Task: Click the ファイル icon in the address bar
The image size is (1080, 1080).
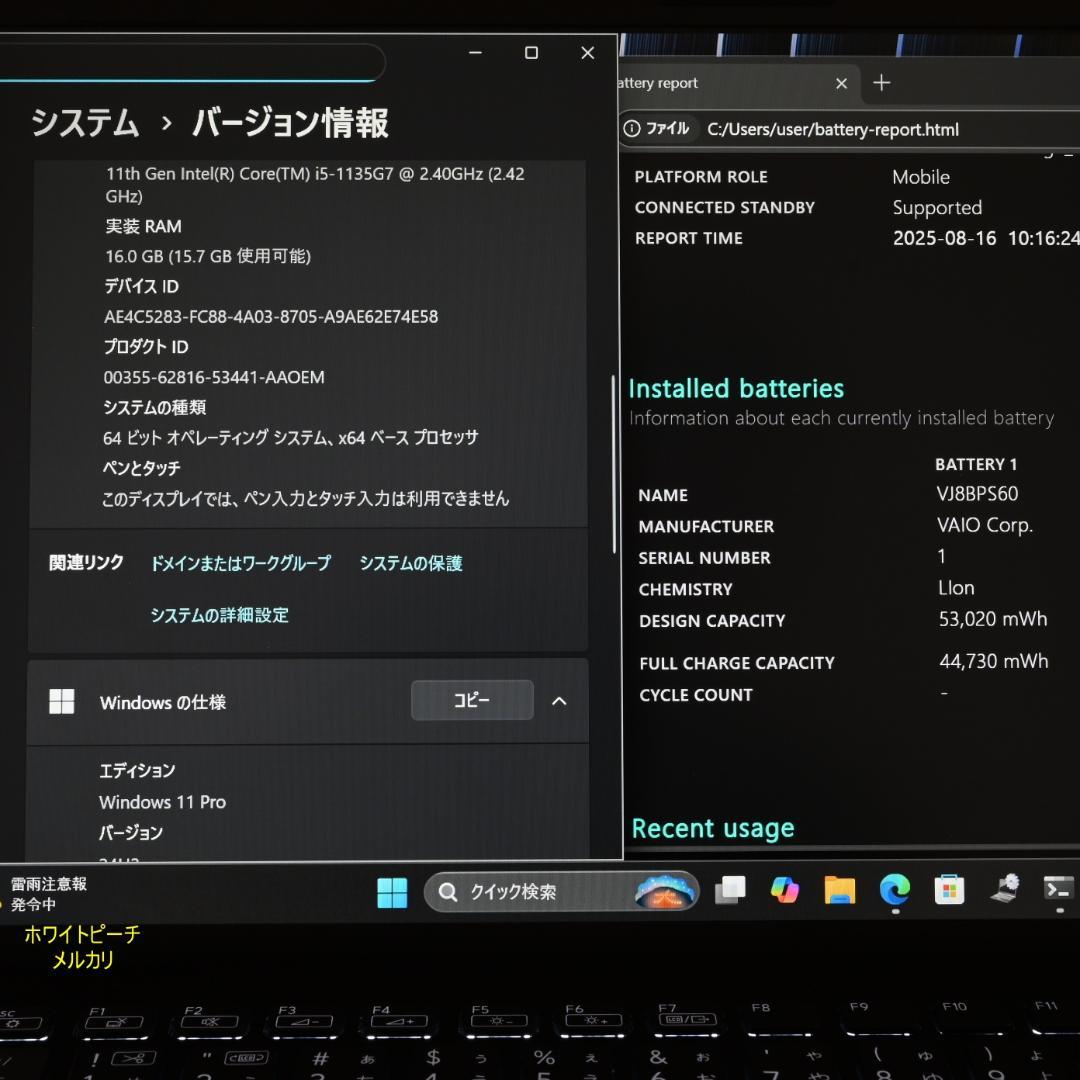Action: point(658,129)
